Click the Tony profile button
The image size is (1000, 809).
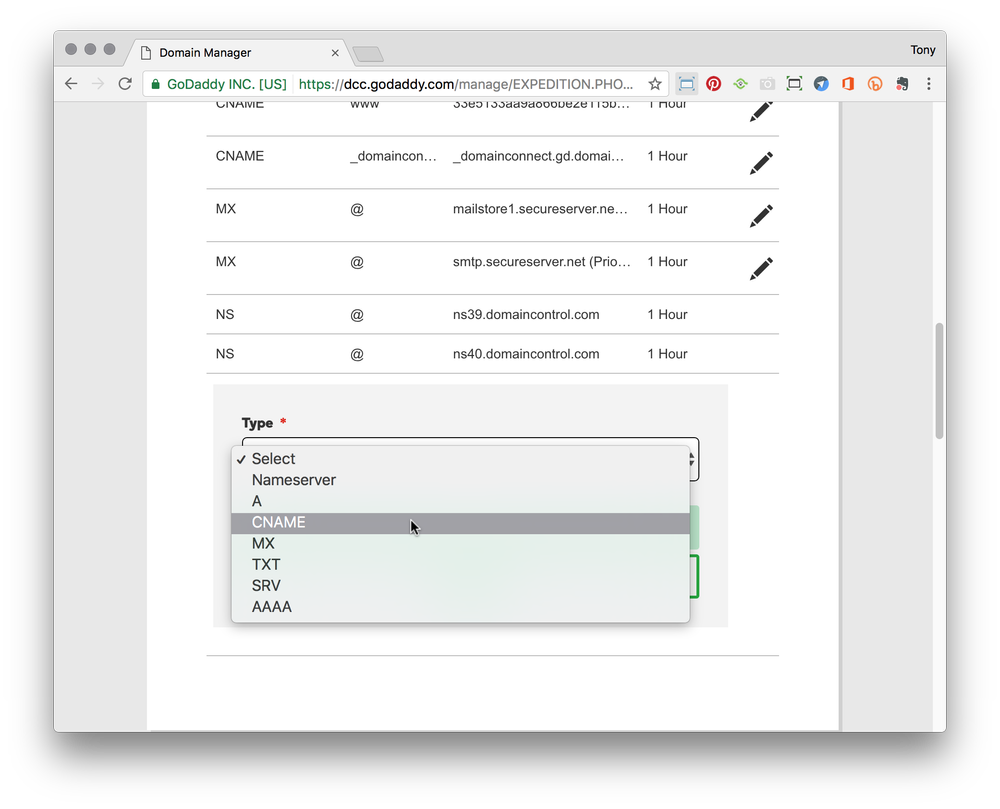pos(922,50)
